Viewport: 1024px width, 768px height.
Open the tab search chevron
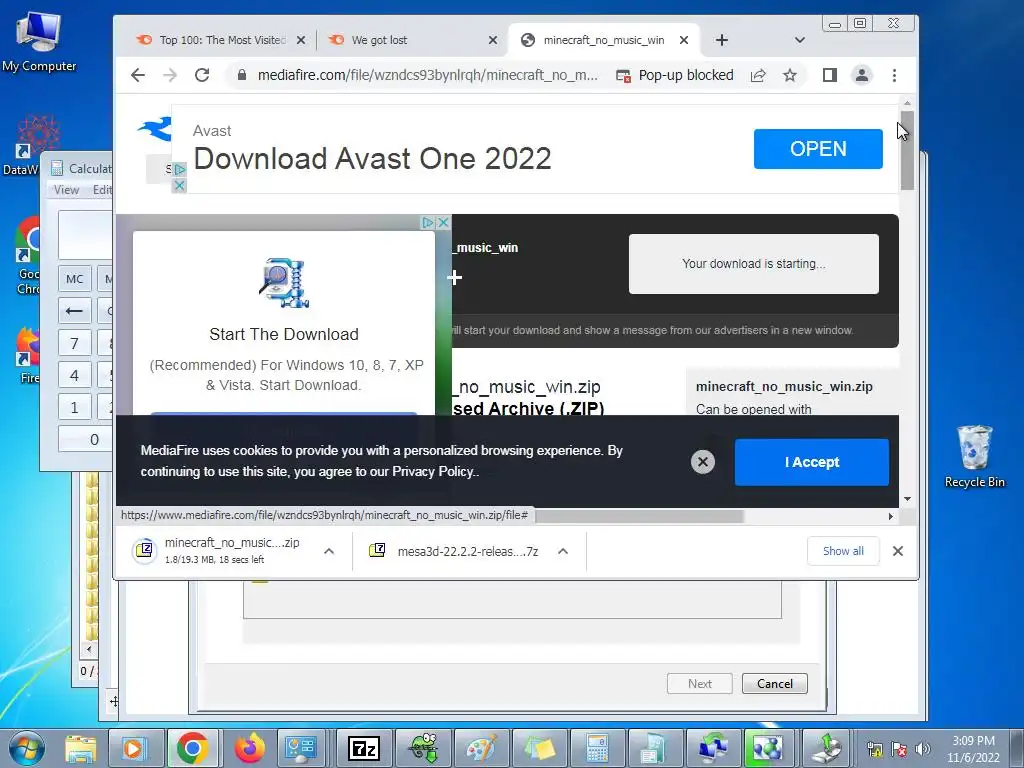tap(799, 40)
